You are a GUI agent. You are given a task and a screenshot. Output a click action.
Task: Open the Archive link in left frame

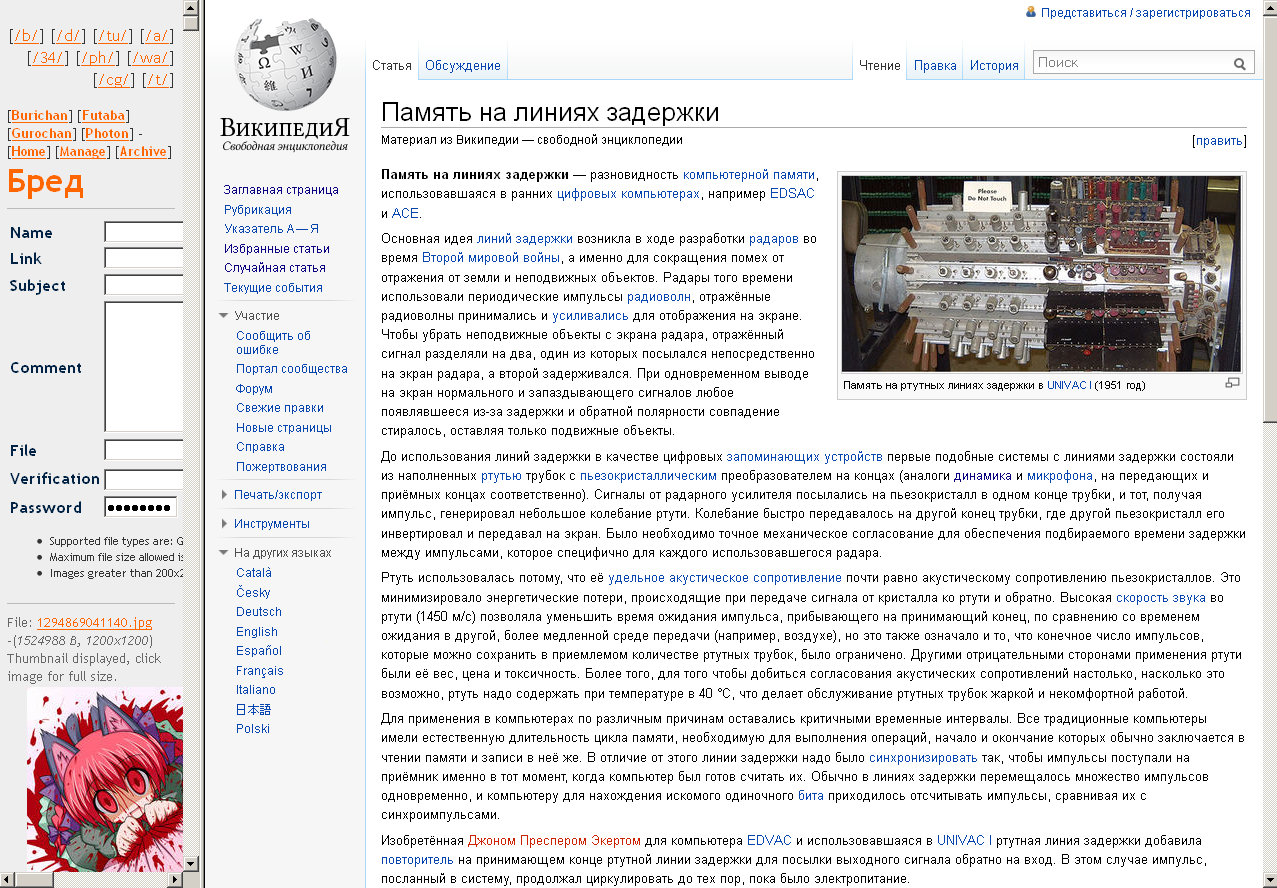tap(143, 152)
